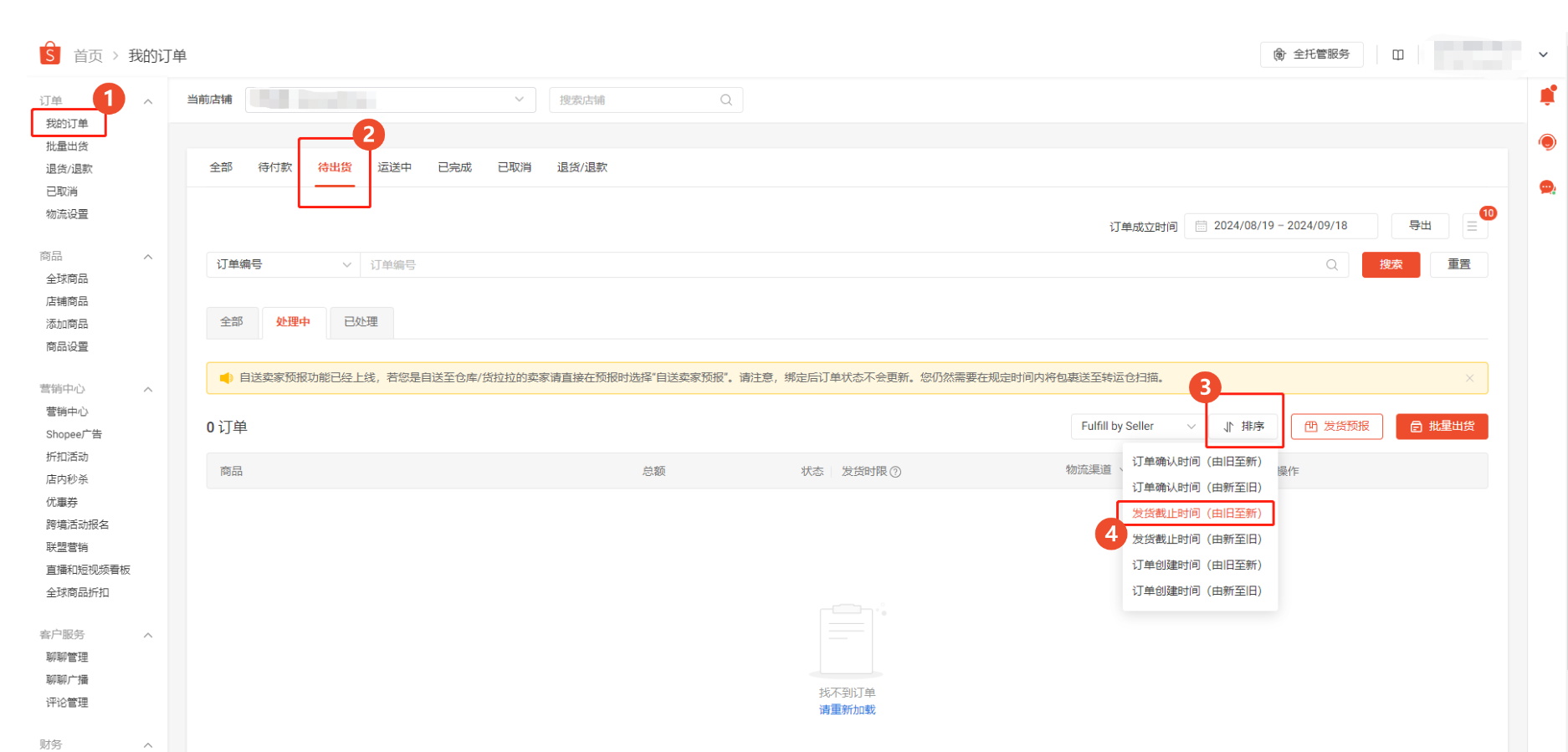The height and width of the screenshot is (752, 1568).
Task: Collapse the 订单 sidebar section
Action: [x=148, y=101]
